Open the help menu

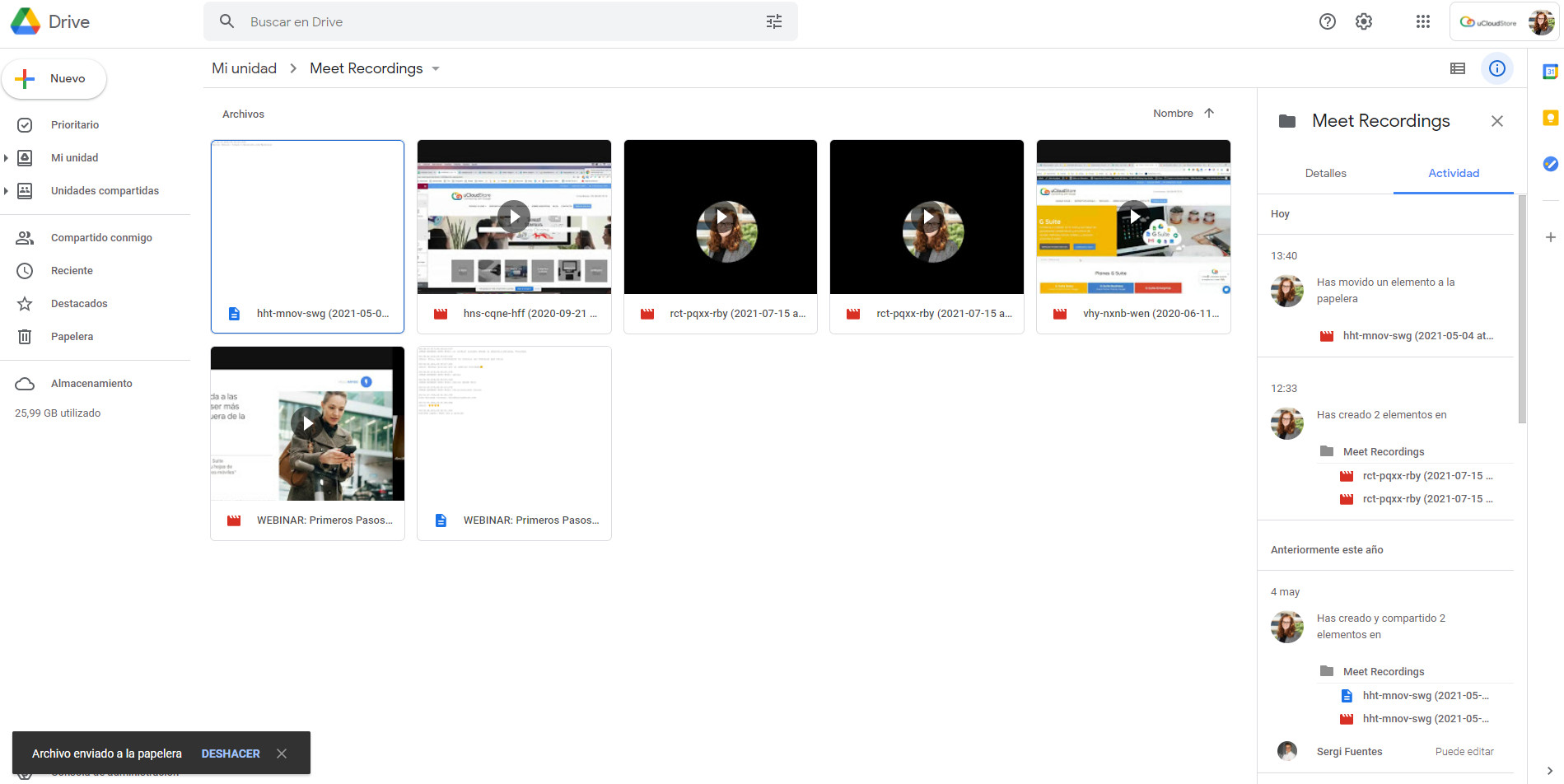[1327, 21]
